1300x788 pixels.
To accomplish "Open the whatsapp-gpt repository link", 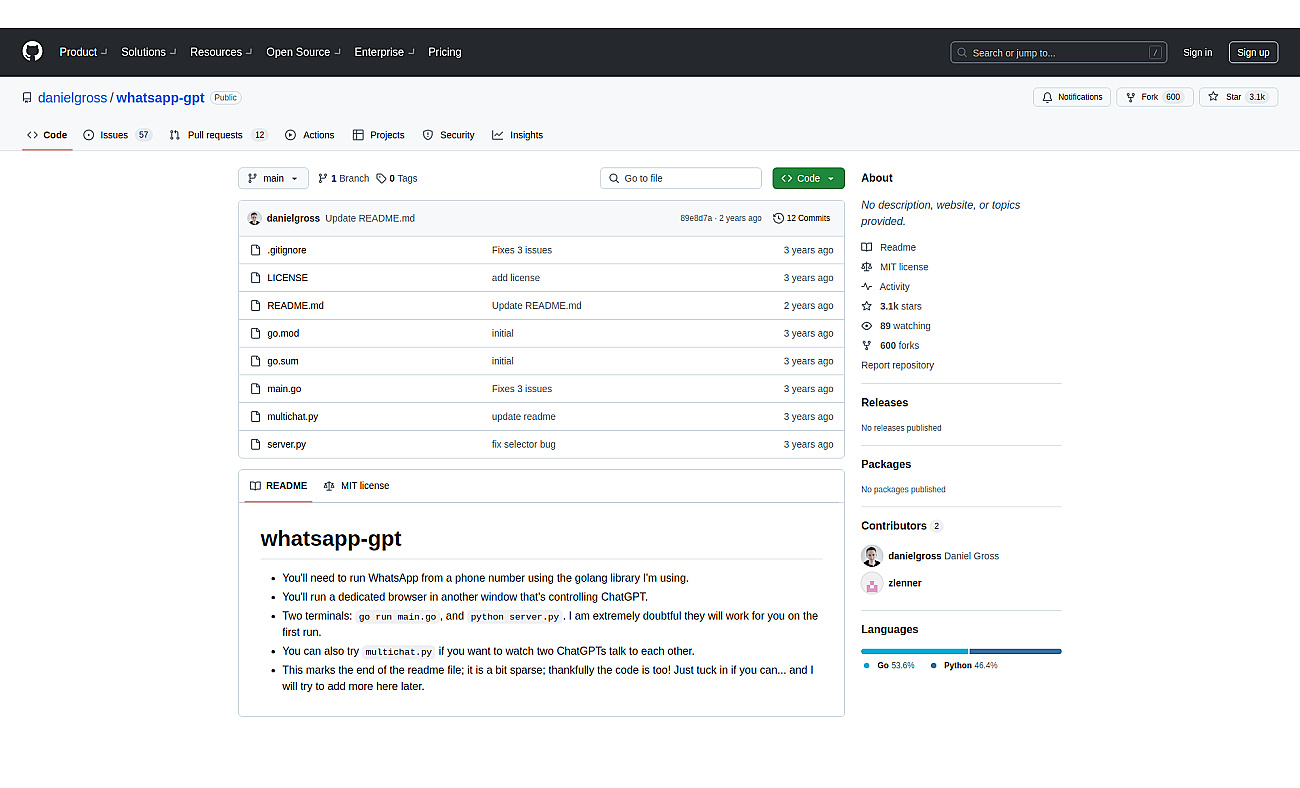I will (x=160, y=98).
